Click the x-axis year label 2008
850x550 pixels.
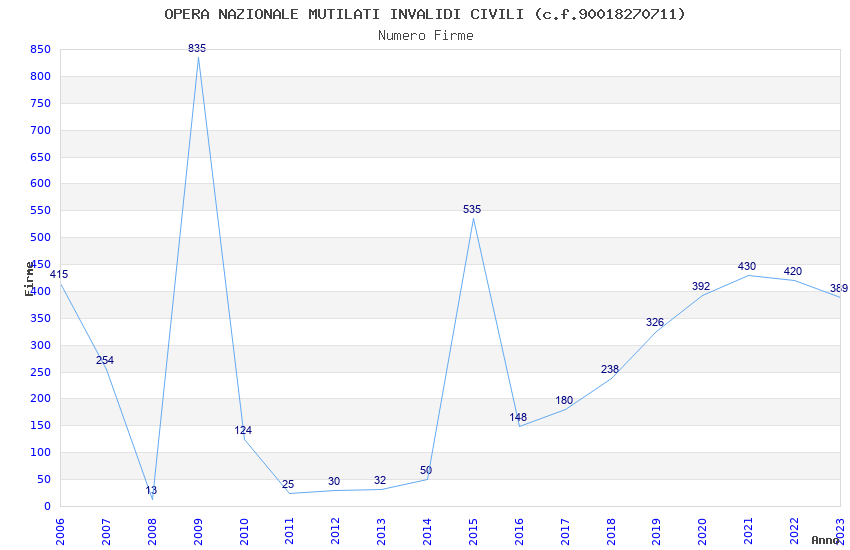pos(152,532)
